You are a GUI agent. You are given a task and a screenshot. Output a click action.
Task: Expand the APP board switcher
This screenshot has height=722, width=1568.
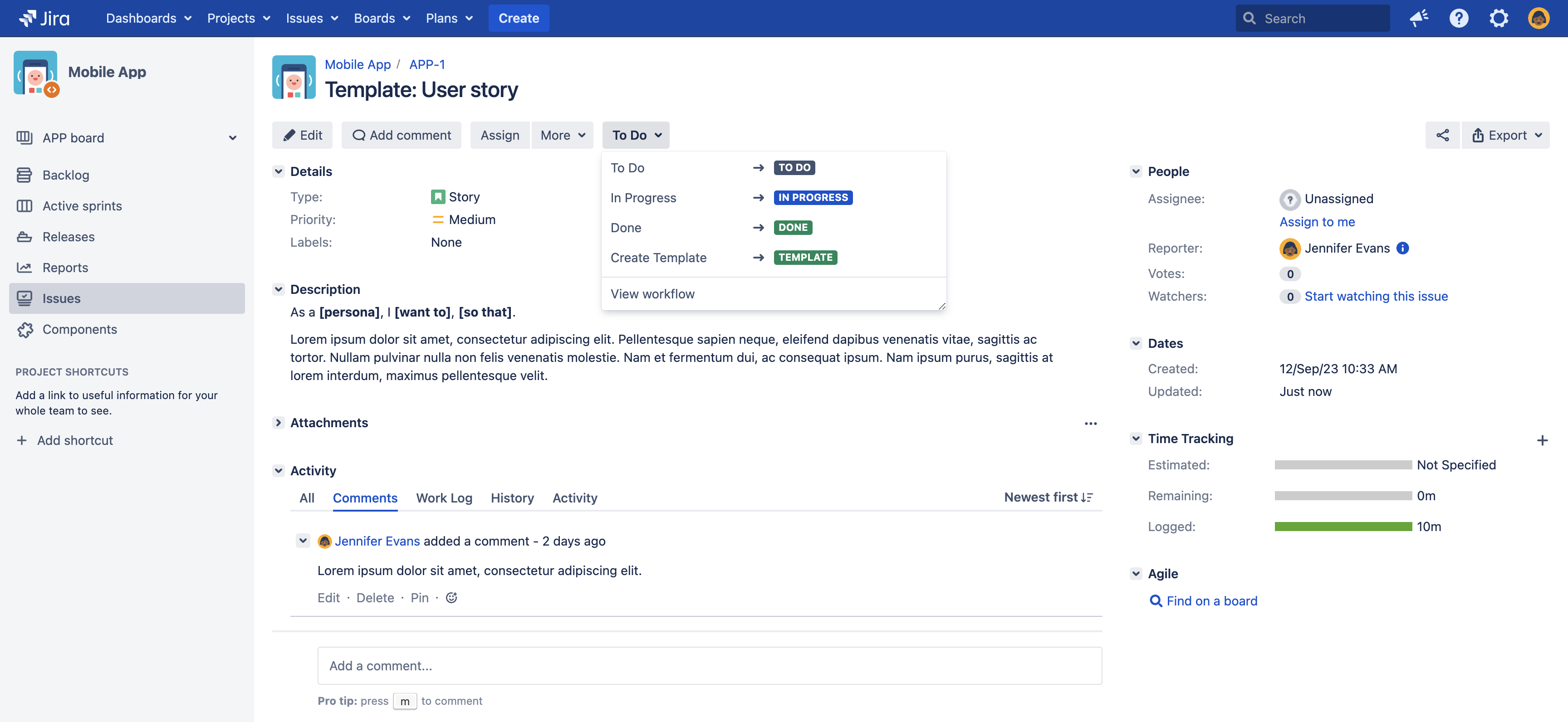[x=232, y=138]
